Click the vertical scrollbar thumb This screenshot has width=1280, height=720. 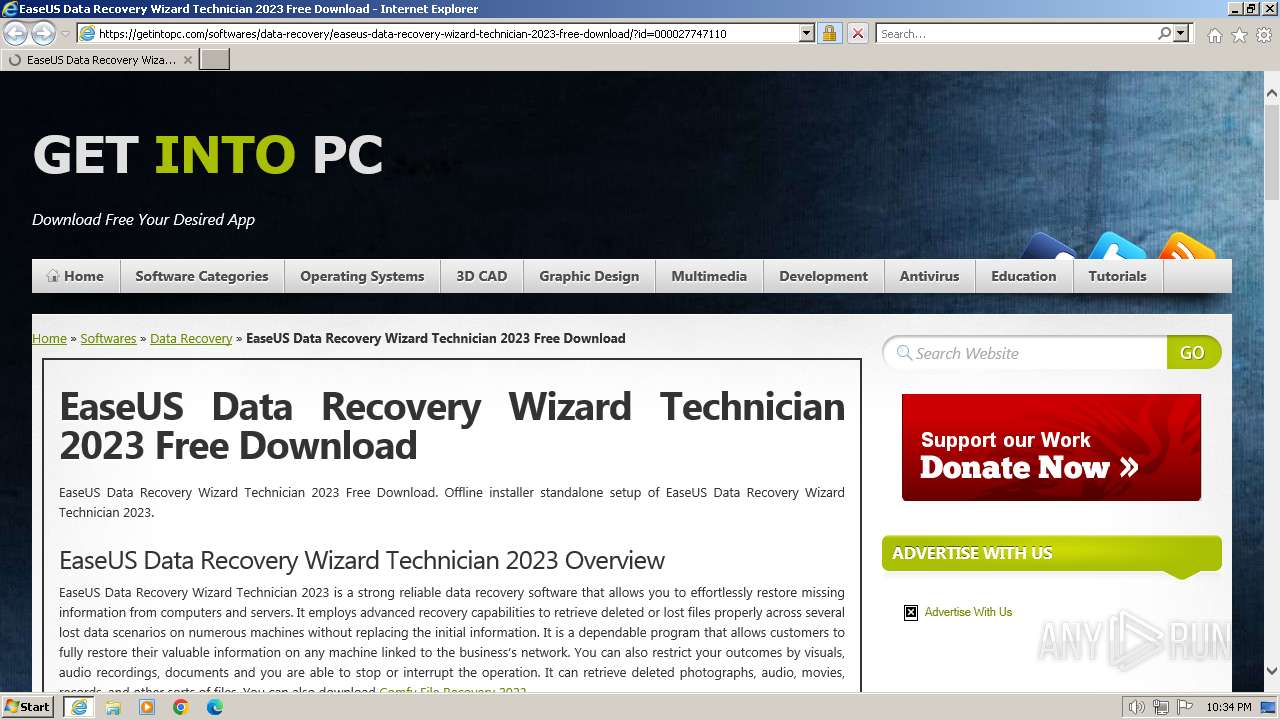1272,152
